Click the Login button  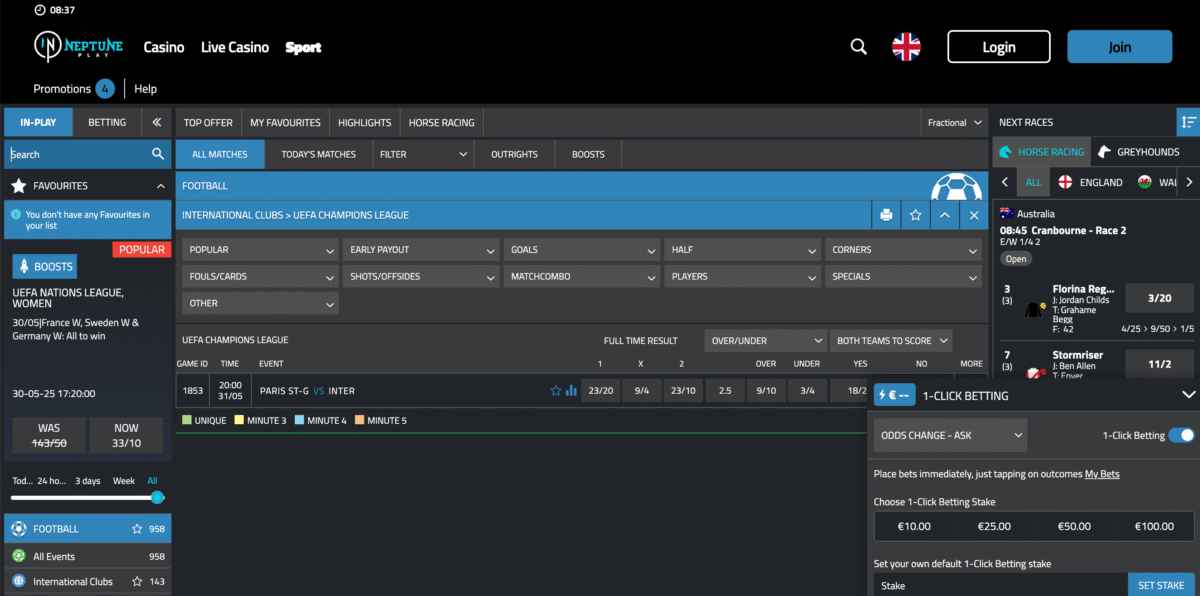click(x=999, y=47)
